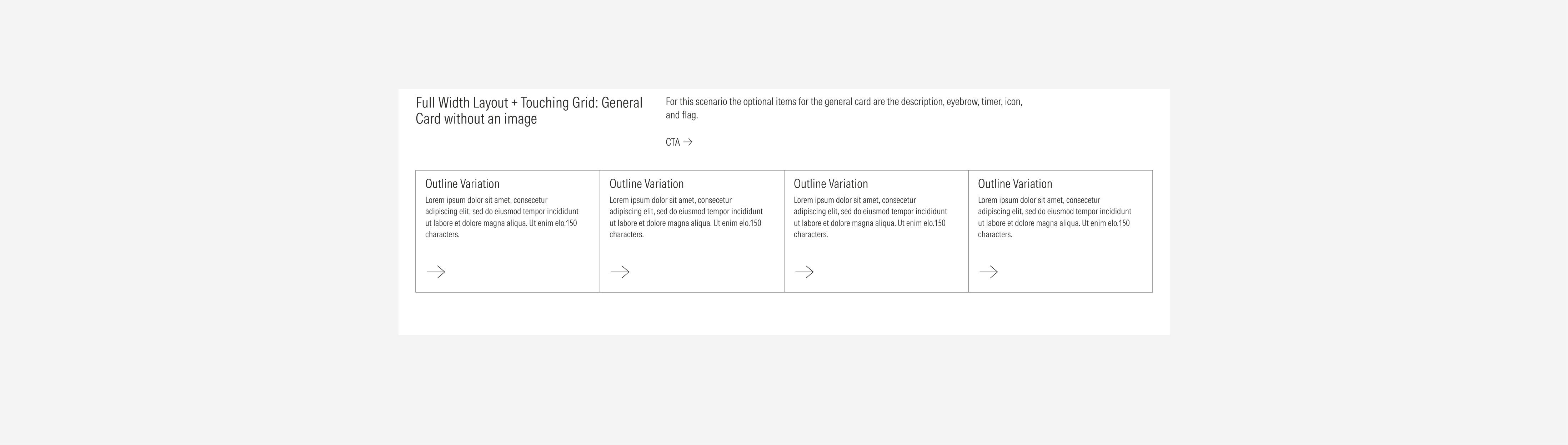Select the heading 'Outline Variation' on the first card
Image resolution: width=1568 pixels, height=445 pixels.
pos(462,183)
